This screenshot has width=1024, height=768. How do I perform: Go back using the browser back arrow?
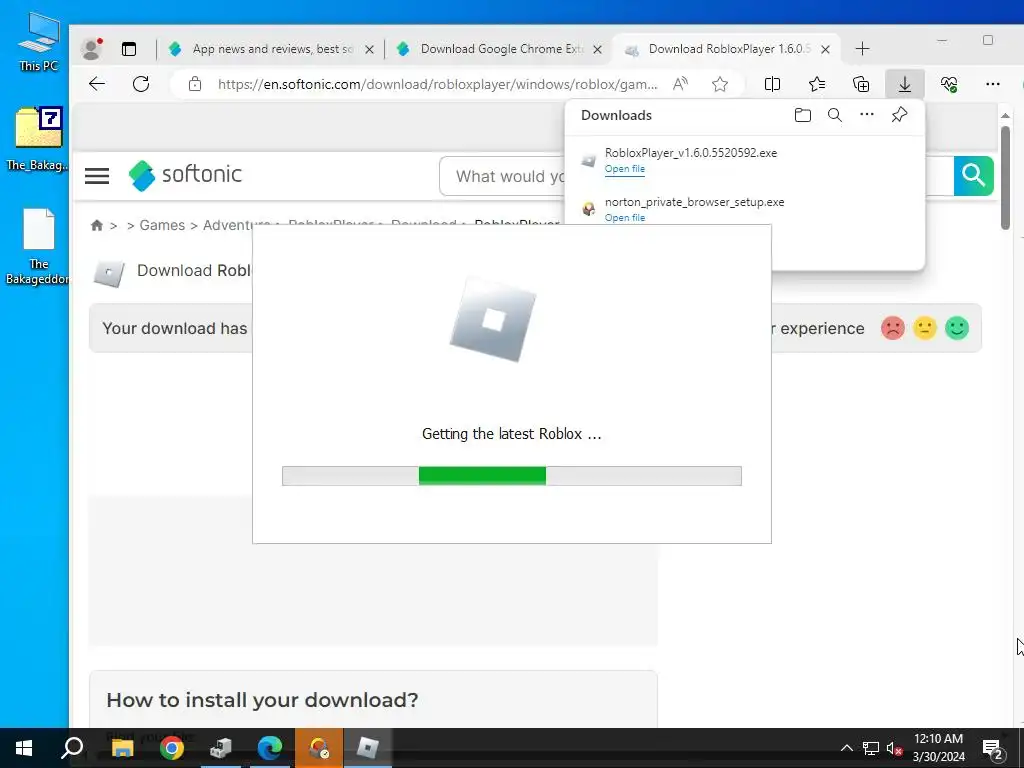[x=97, y=84]
